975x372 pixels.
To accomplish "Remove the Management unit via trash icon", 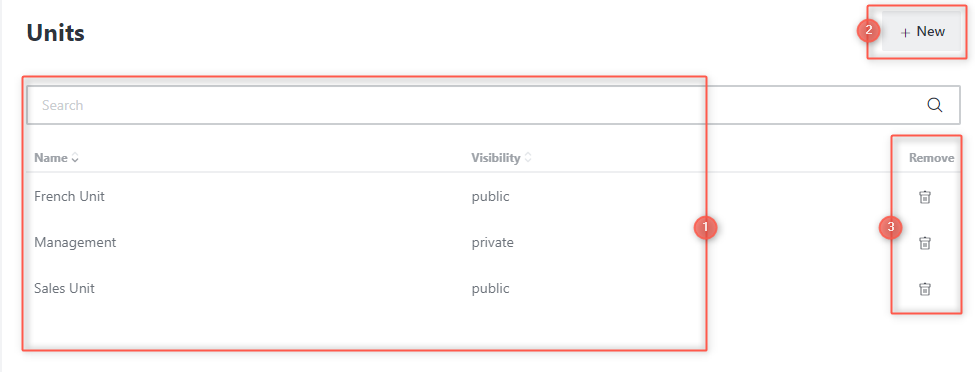I will [x=925, y=243].
